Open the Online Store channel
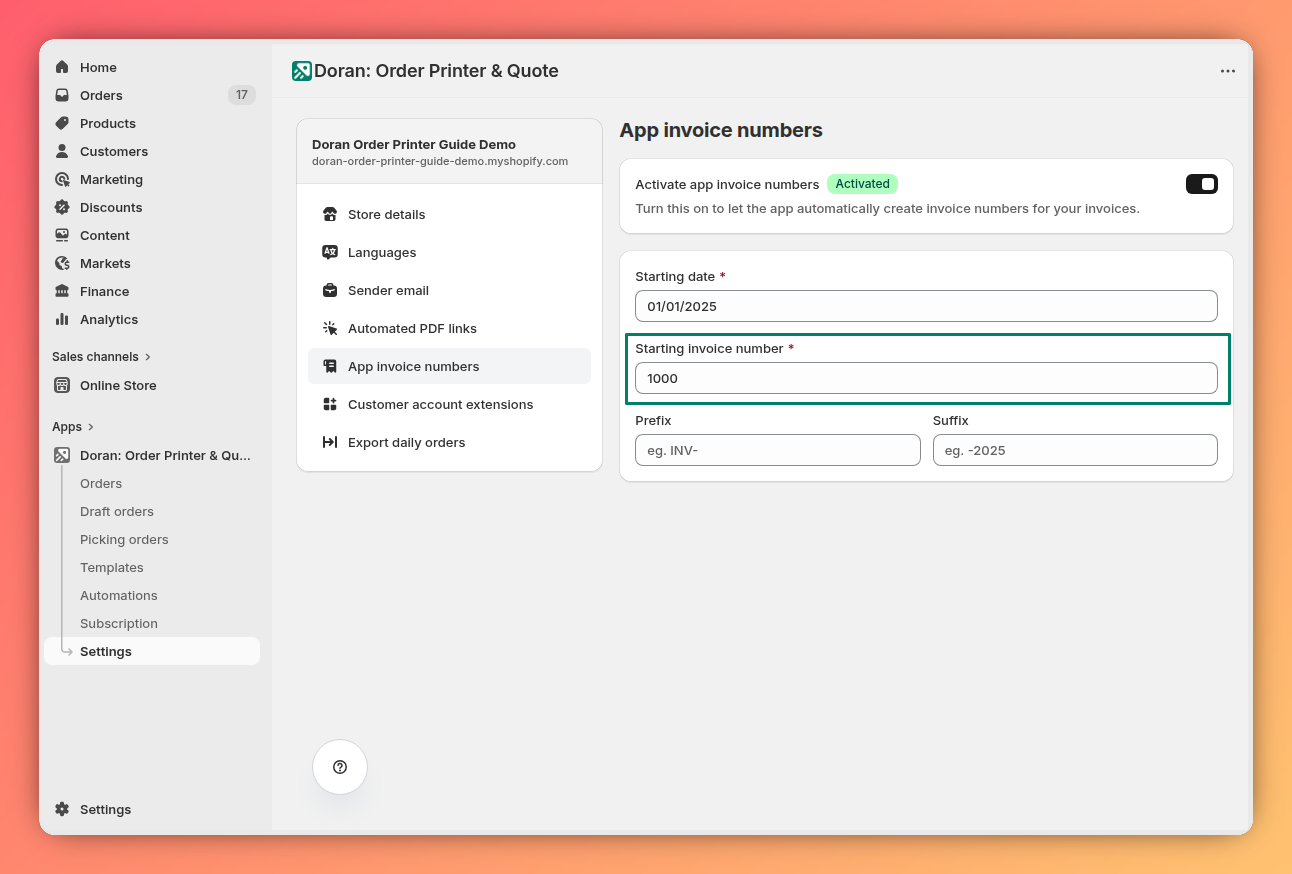1292x874 pixels. tap(117, 385)
